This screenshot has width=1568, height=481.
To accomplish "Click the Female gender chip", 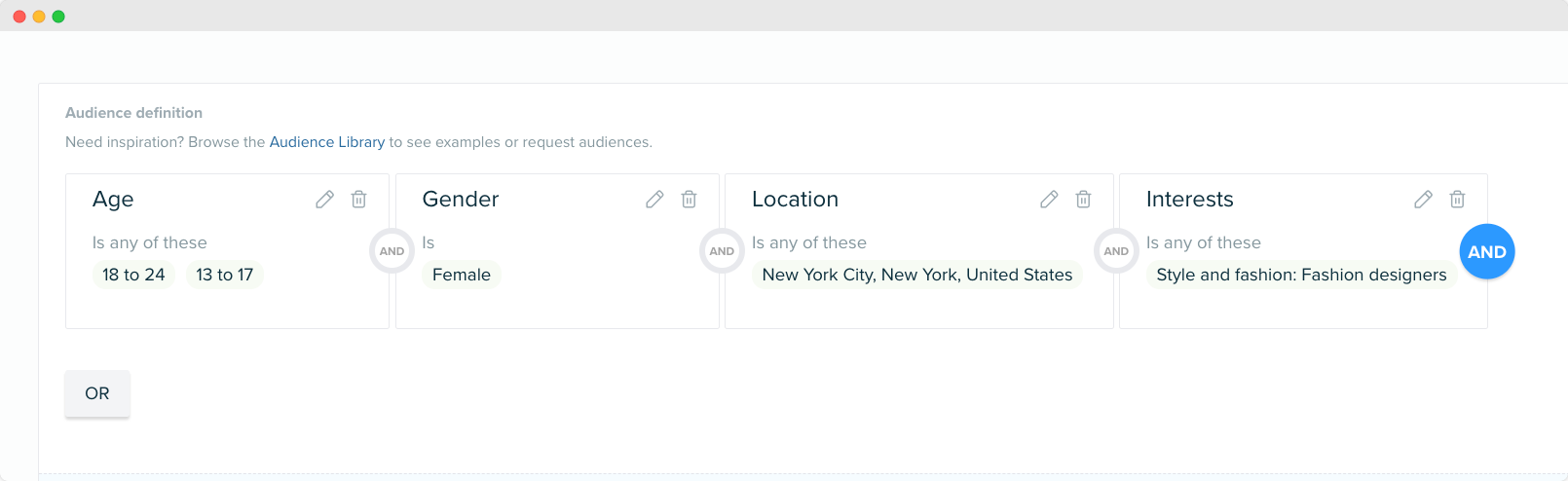I will 461,275.
